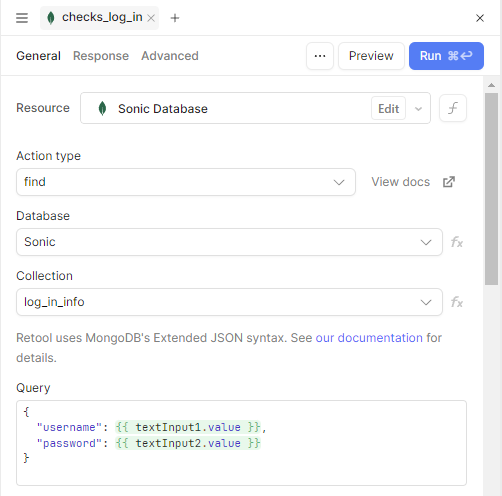This screenshot has height=496, width=502.
Task: Click the textInput2.value expression in query
Action: click(188, 443)
